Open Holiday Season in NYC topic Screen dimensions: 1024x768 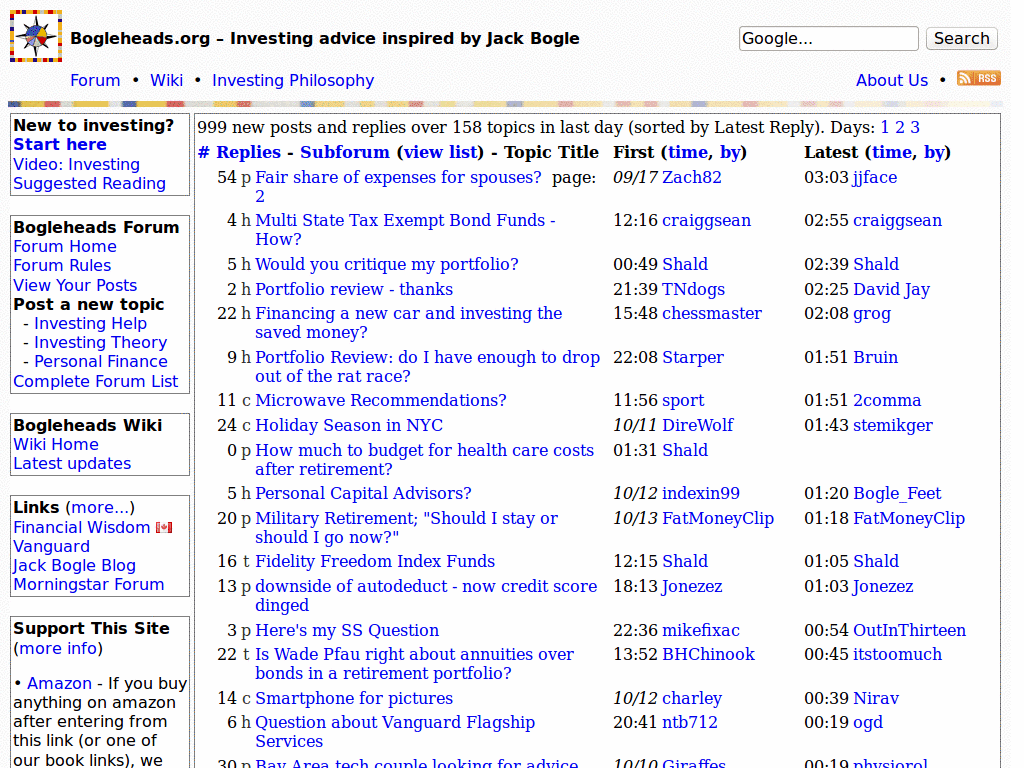pos(349,424)
